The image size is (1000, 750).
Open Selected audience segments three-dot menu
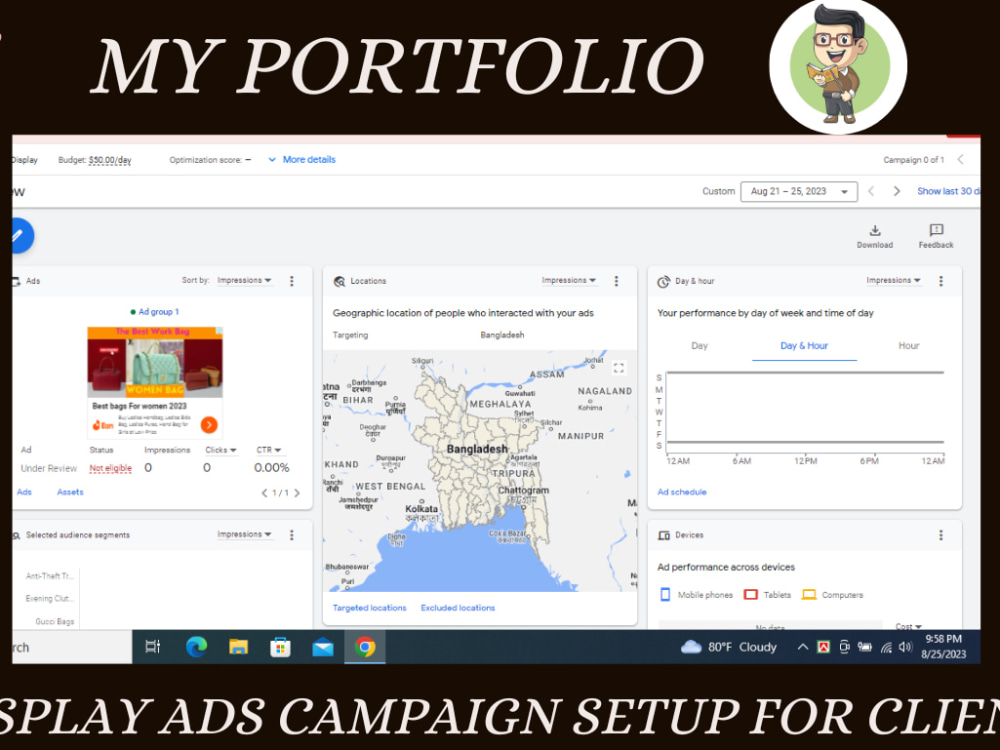[291, 535]
